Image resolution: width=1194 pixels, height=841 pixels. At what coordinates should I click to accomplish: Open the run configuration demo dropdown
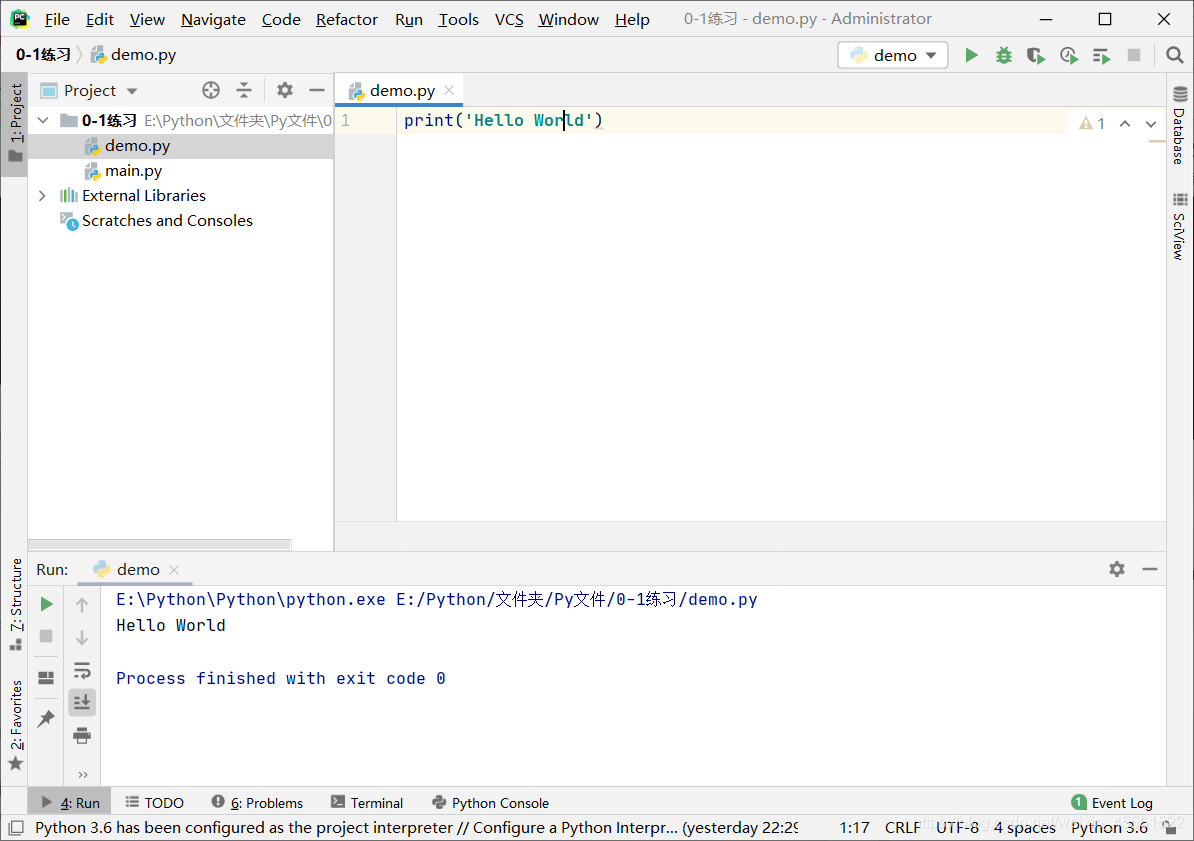(x=893, y=55)
